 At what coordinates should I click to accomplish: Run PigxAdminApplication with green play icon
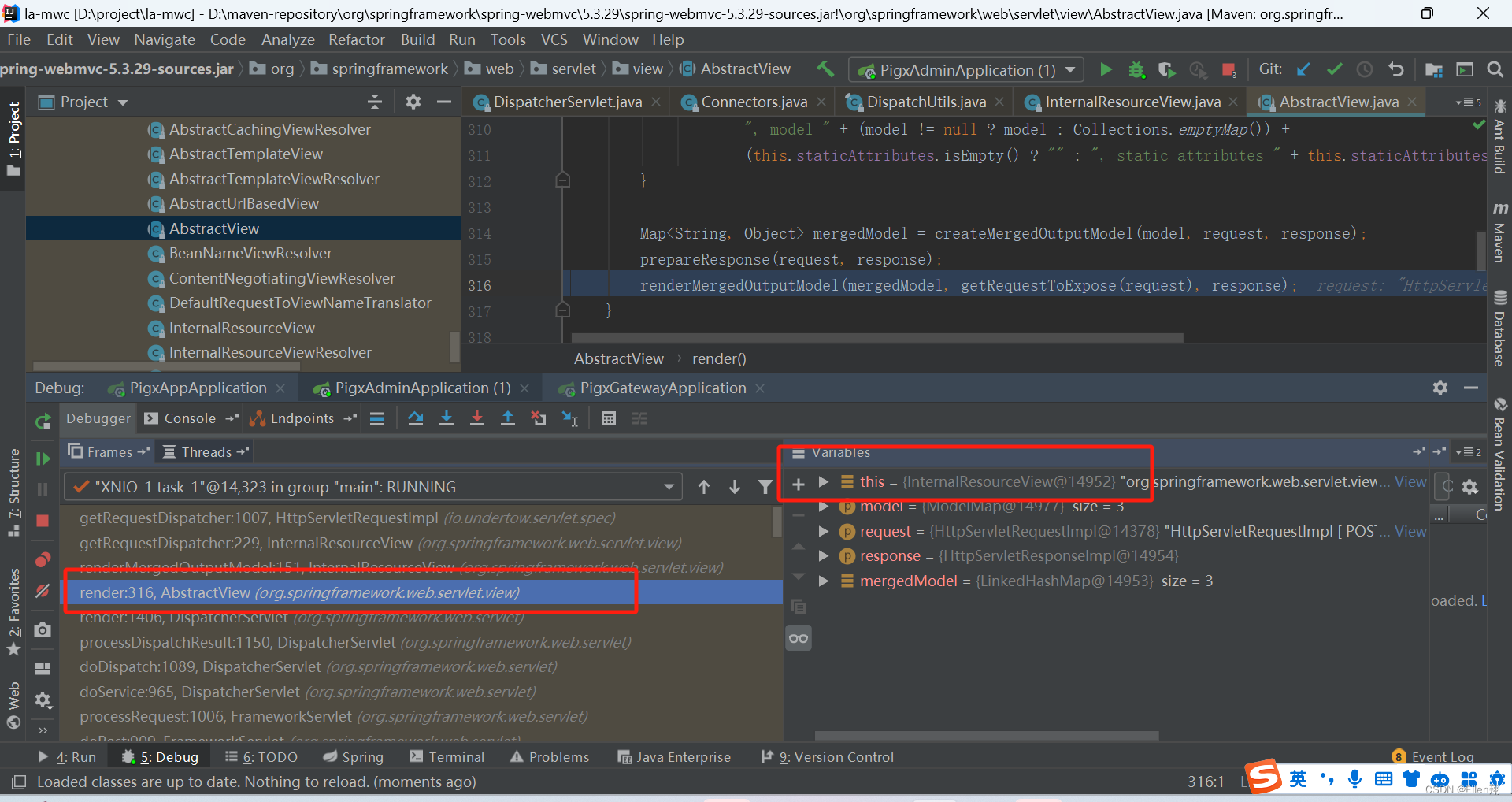[1106, 69]
